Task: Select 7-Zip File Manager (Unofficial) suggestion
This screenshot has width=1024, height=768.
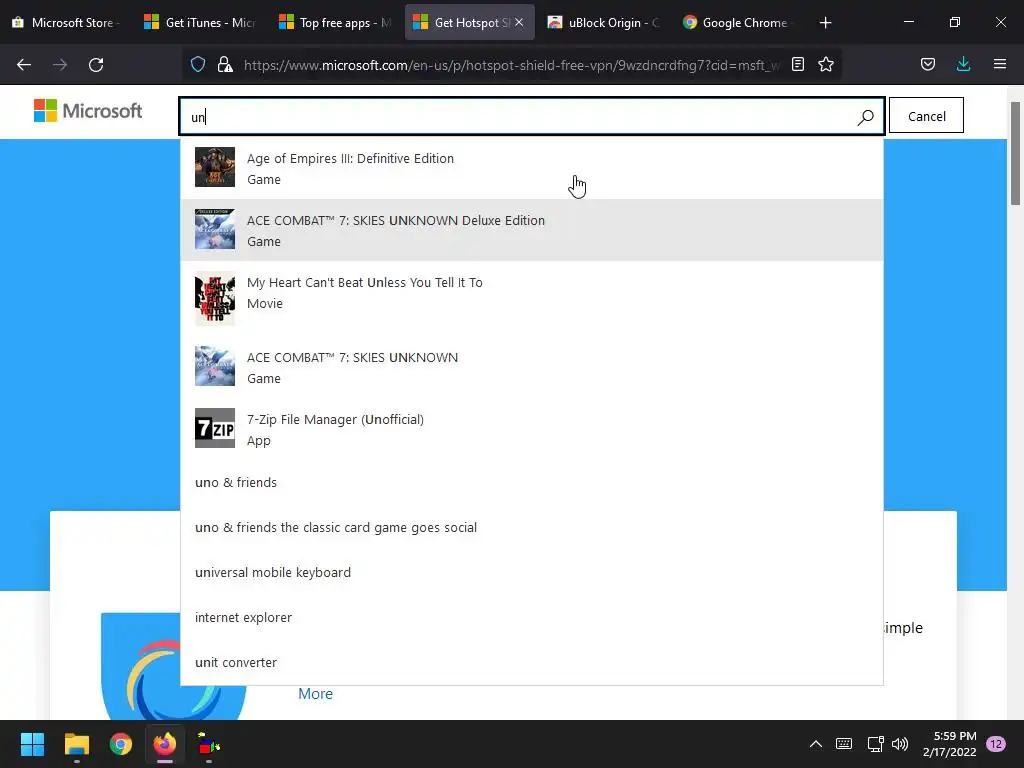Action: tap(532, 429)
